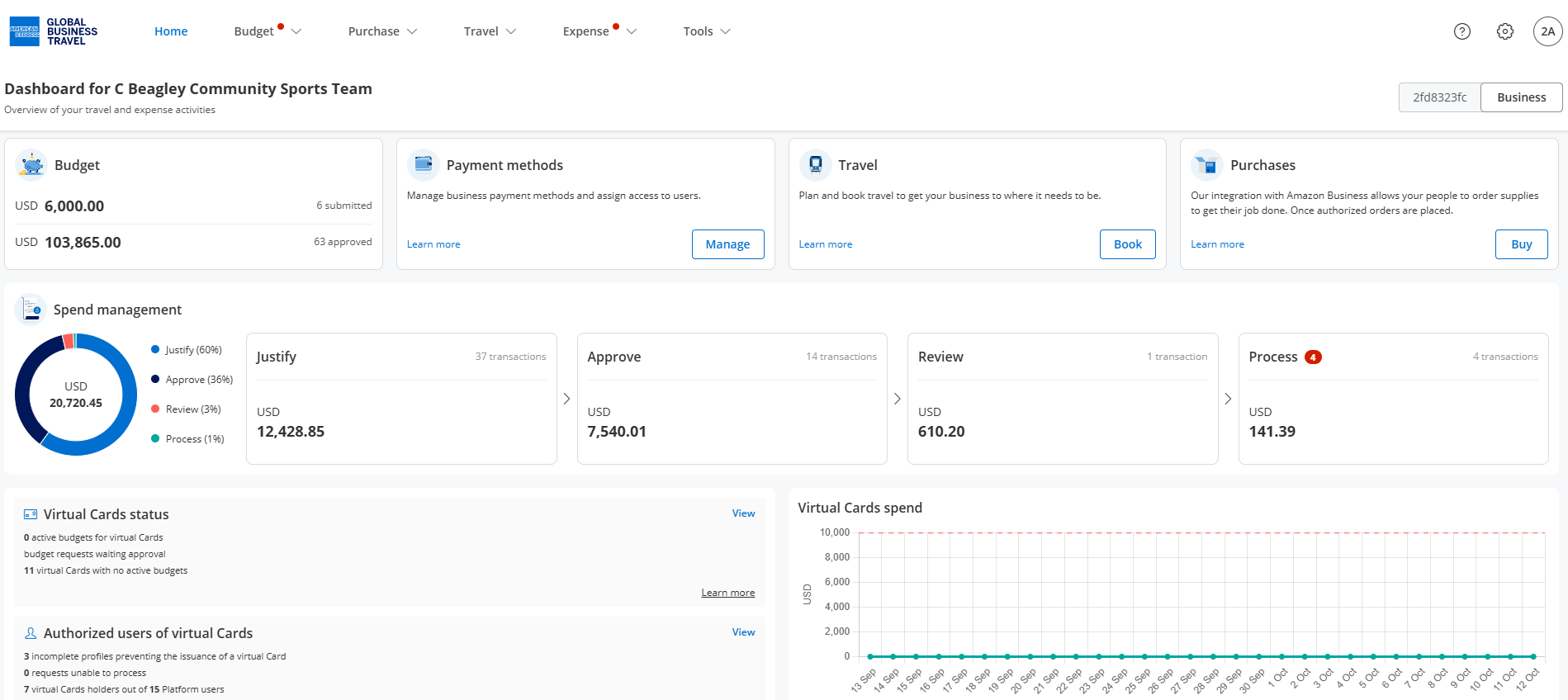Viewport: 1568px width, 700px height.
Task: Open the Approve transactions card
Action: [x=732, y=399]
